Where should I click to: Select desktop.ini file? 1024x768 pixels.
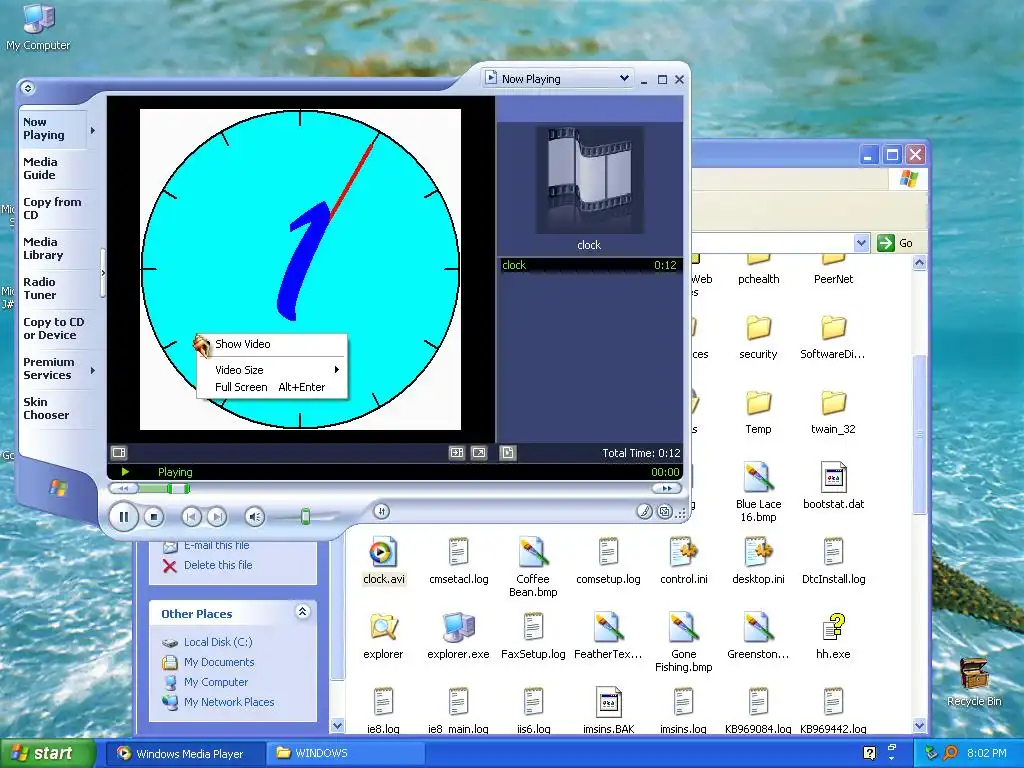click(x=758, y=562)
